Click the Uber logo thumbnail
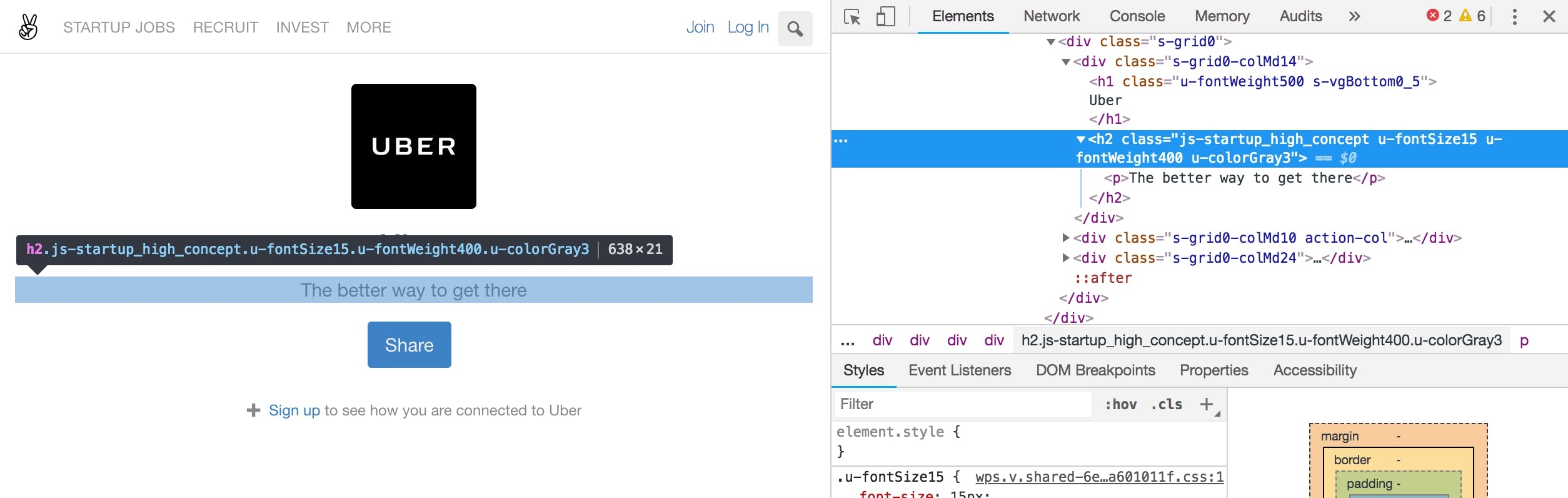The height and width of the screenshot is (498, 1568). 414,146
